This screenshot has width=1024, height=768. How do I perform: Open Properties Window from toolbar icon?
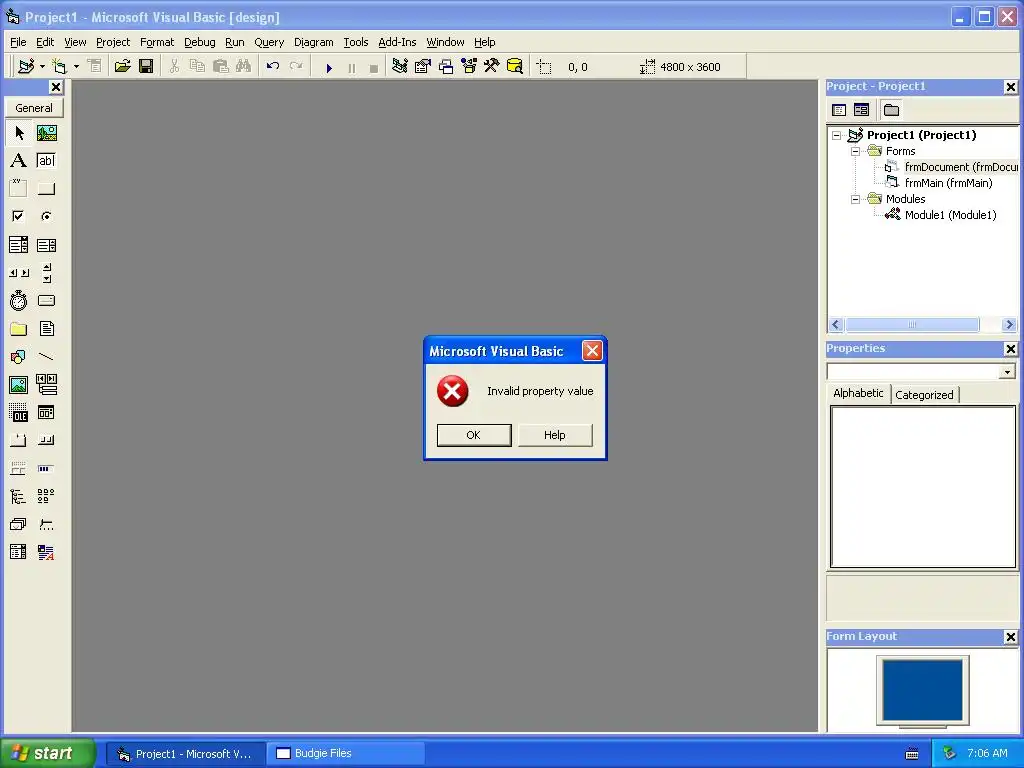click(x=423, y=66)
